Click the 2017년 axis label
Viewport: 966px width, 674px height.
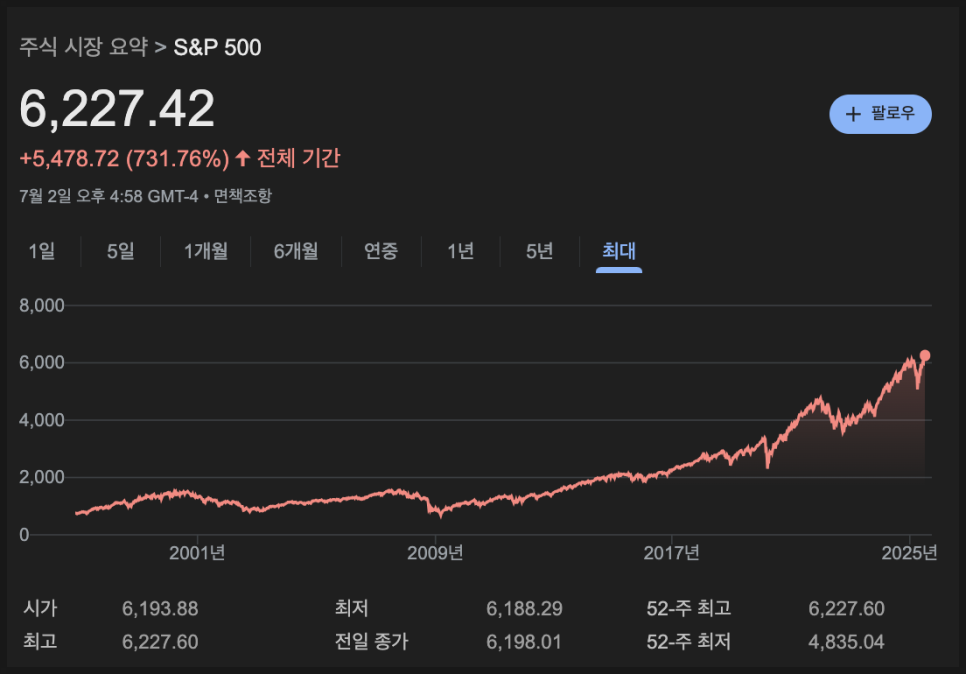[x=672, y=553]
